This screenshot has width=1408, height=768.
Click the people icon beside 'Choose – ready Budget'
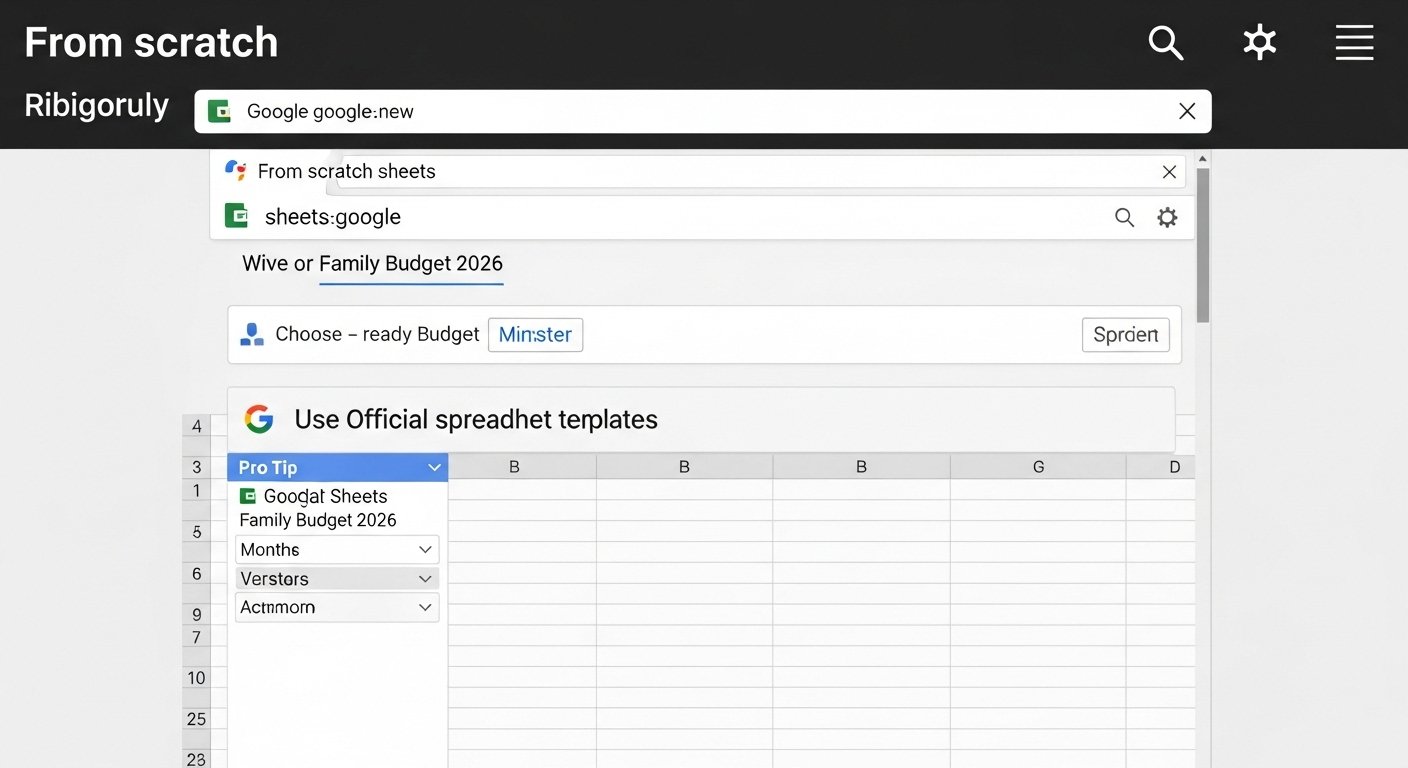pos(252,334)
